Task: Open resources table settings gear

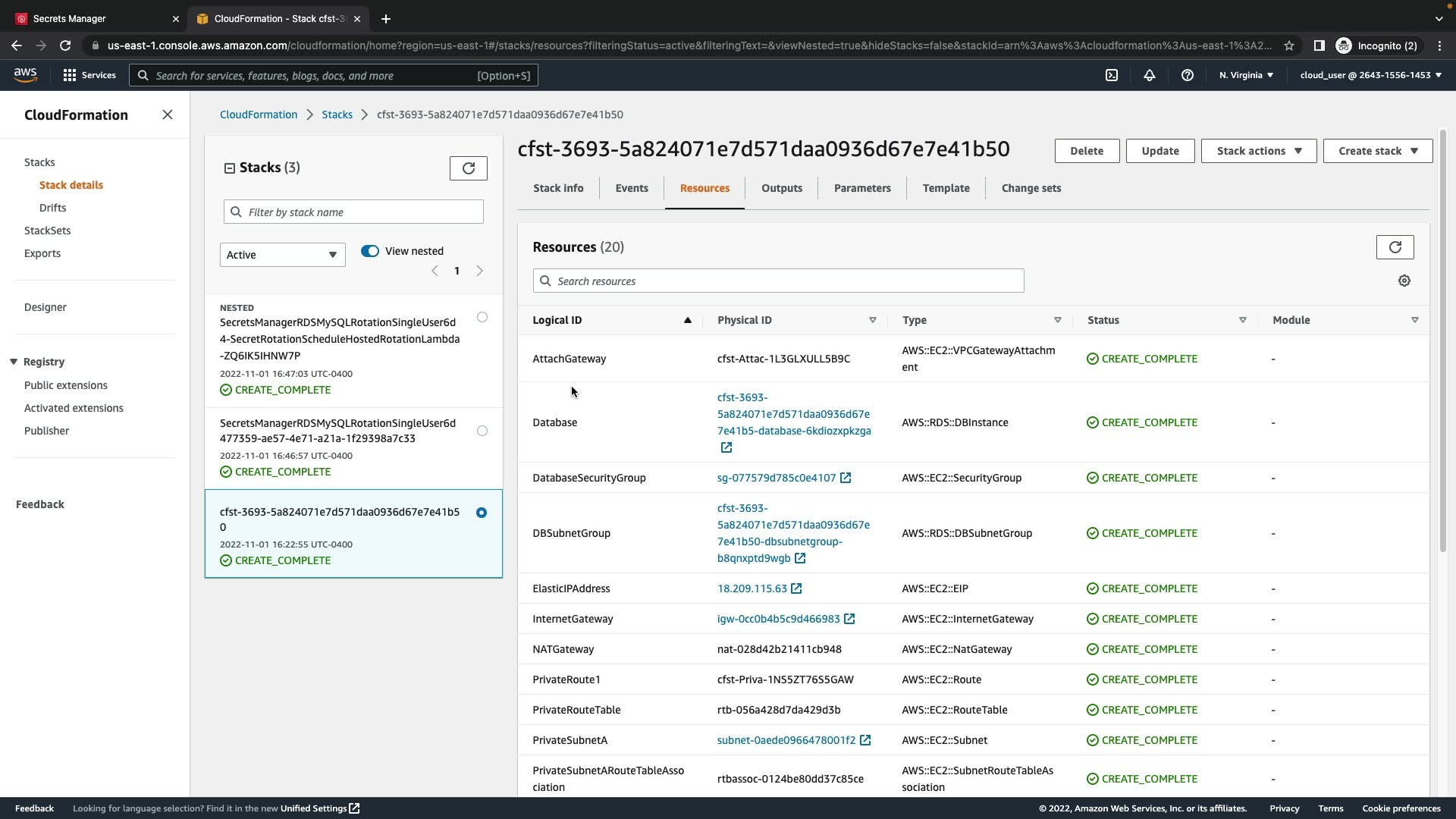Action: tap(1404, 281)
